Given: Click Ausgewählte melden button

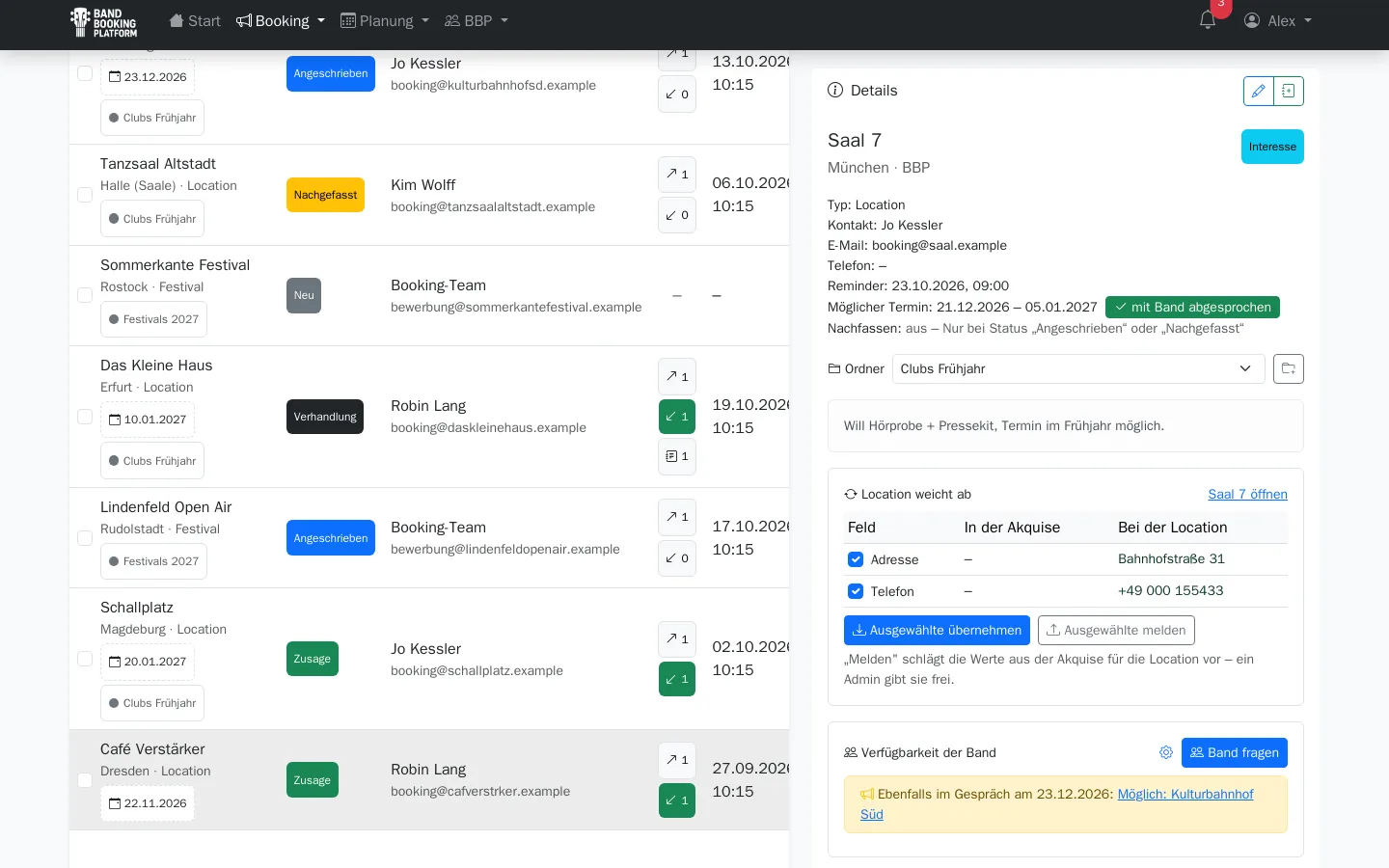Looking at the screenshot, I should coord(1116,630).
